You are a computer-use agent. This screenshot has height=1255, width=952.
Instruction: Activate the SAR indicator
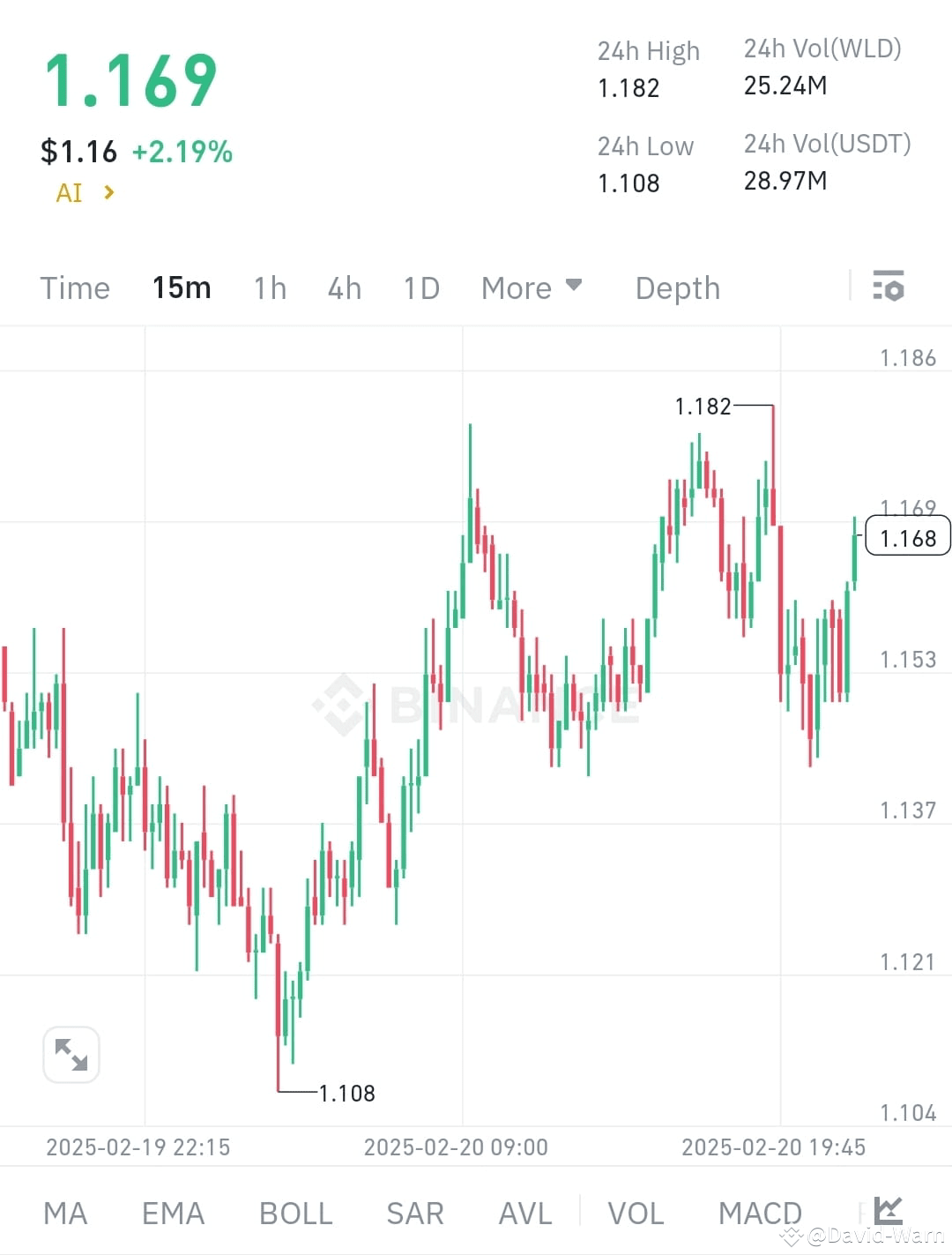pos(414,1212)
